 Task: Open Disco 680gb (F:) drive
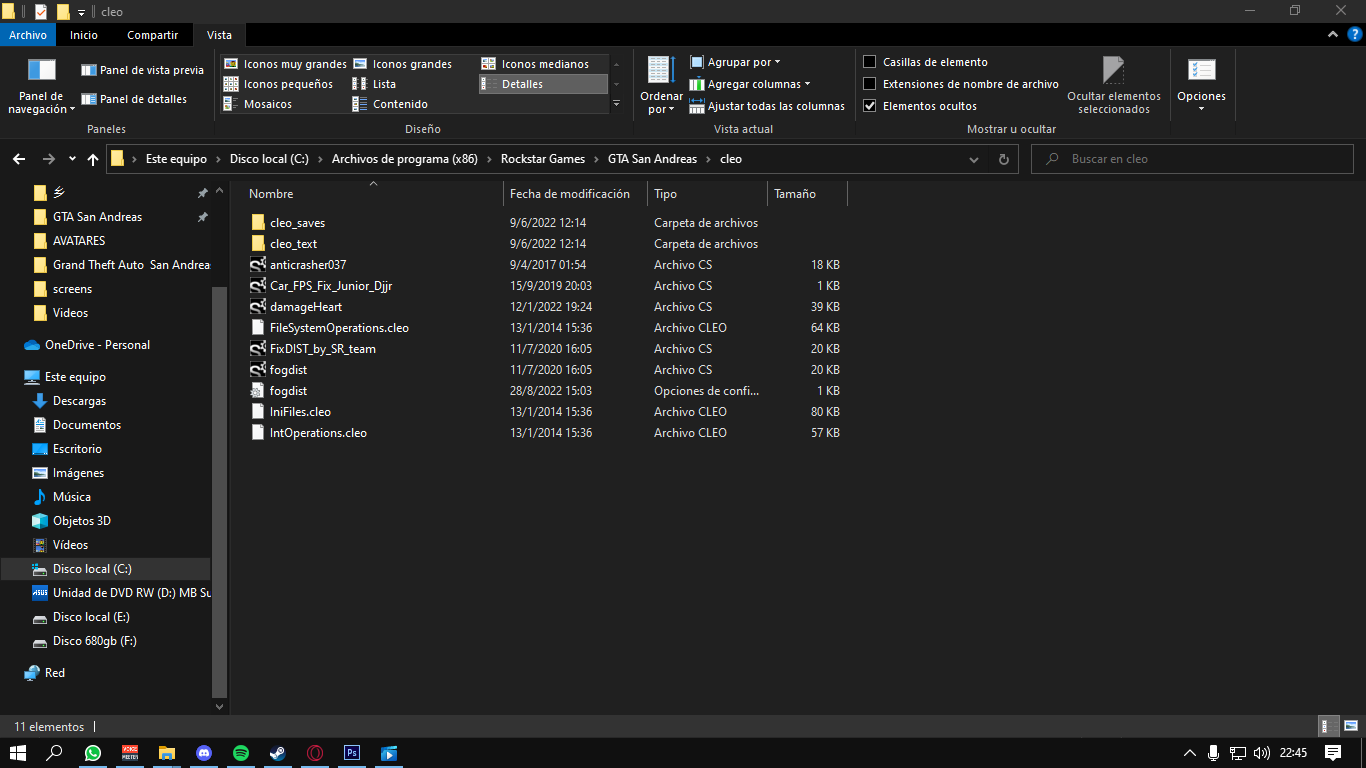coord(94,641)
